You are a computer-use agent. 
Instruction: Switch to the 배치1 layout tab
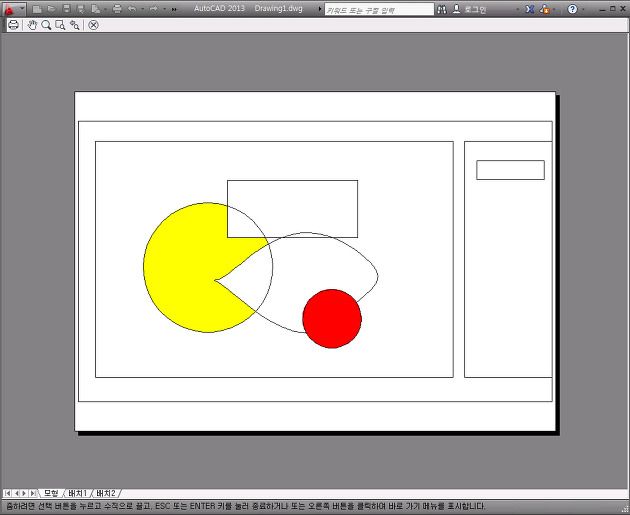pyautogui.click(x=78, y=493)
